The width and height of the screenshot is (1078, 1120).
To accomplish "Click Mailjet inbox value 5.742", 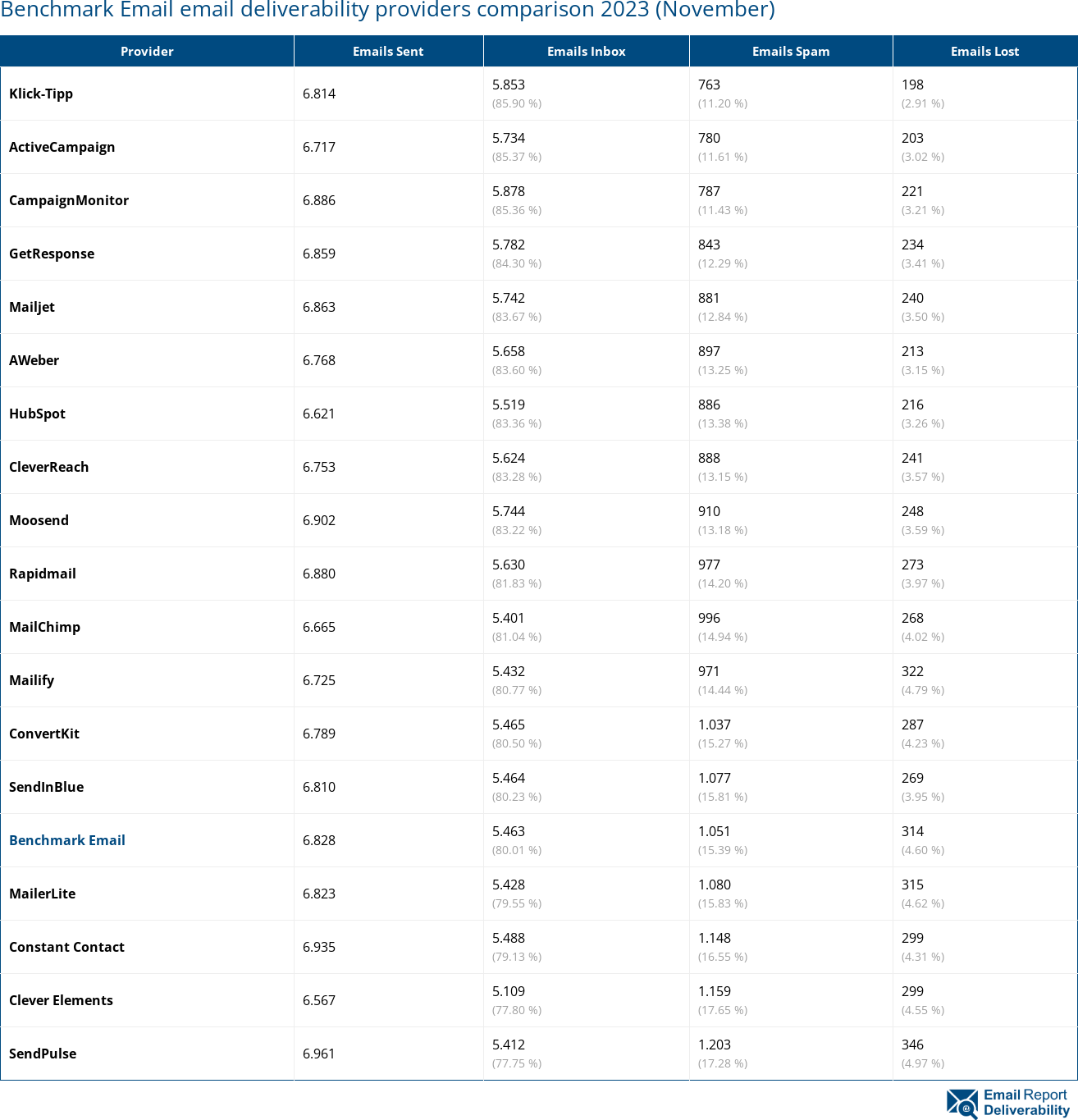I will click(x=509, y=298).
